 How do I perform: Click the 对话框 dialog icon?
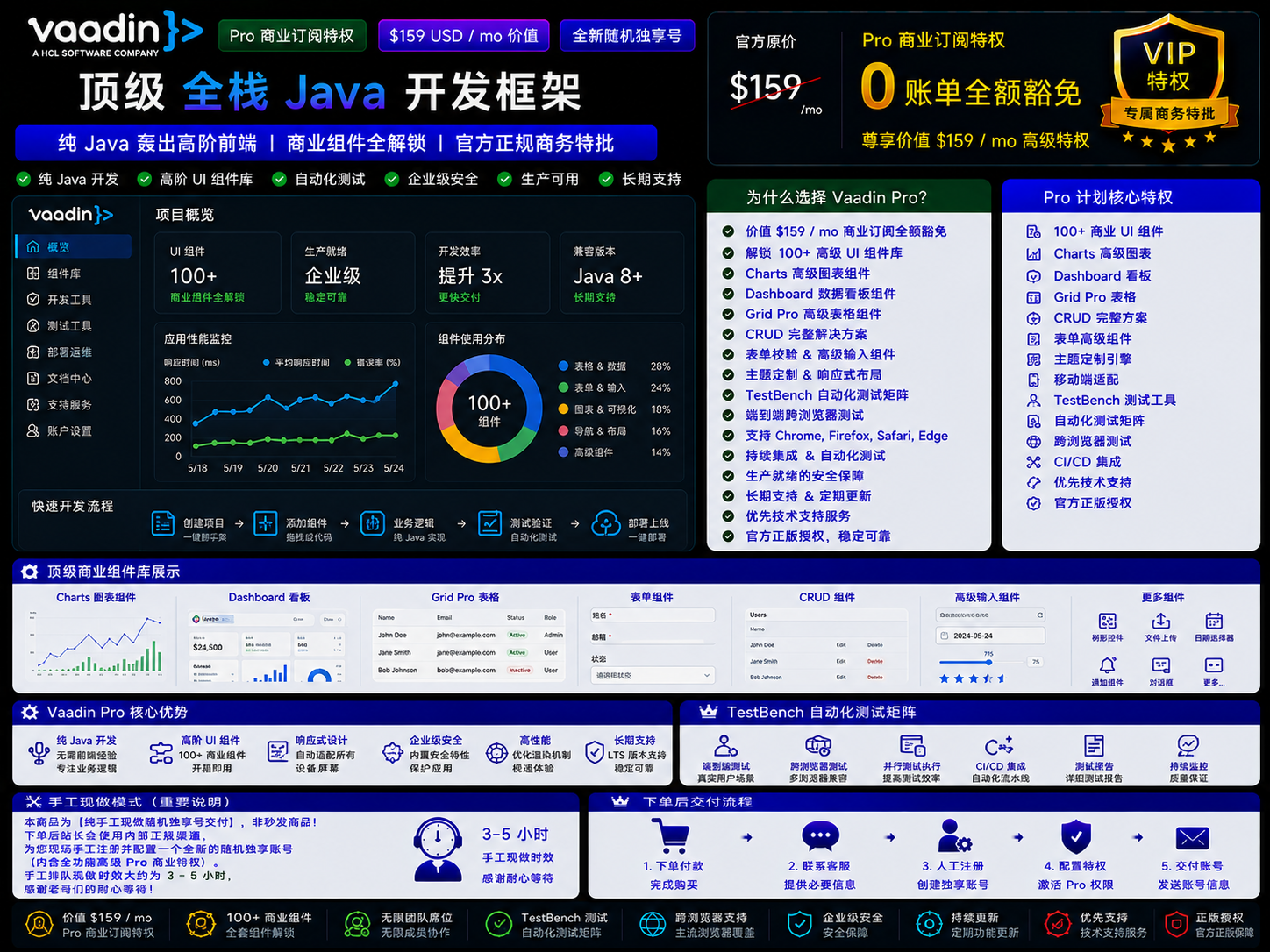pyautogui.click(x=1161, y=665)
